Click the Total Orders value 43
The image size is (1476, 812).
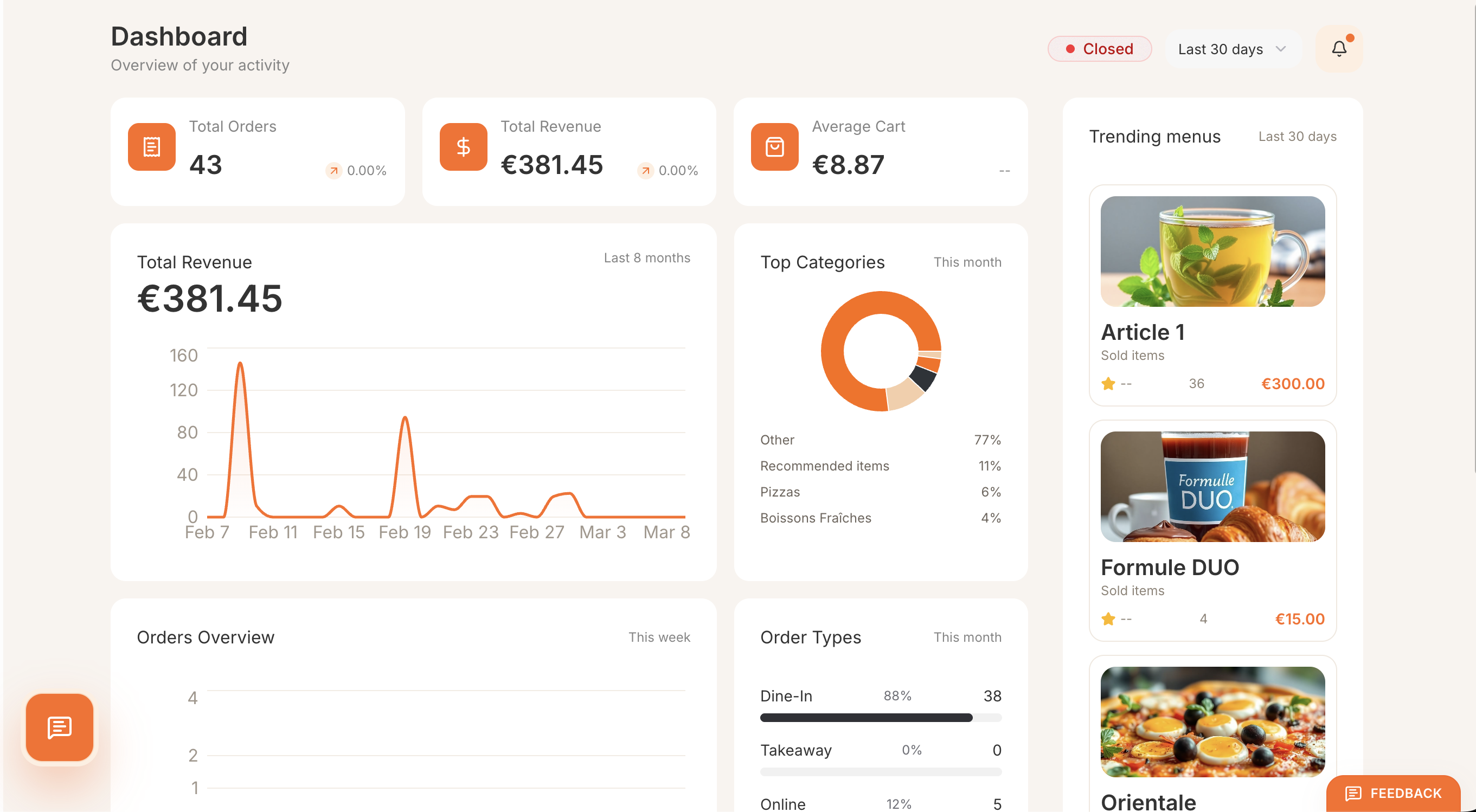[206, 165]
